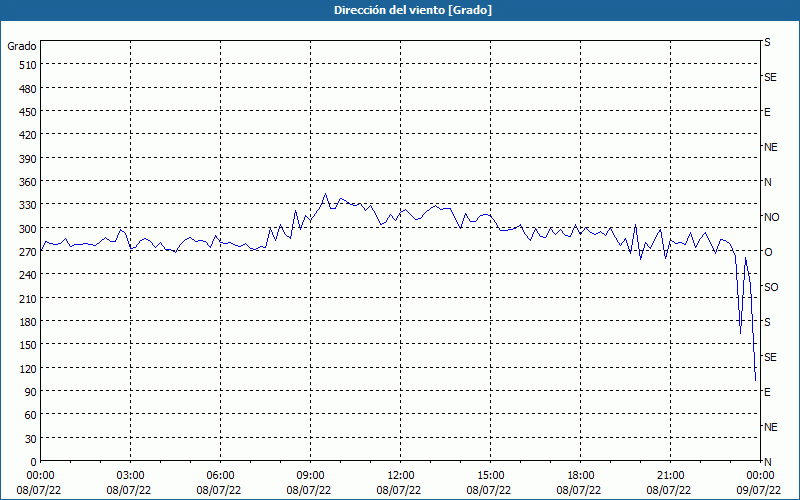Select the 0 value on the left axis
Viewport: 800px width, 500px height.
pos(34,462)
